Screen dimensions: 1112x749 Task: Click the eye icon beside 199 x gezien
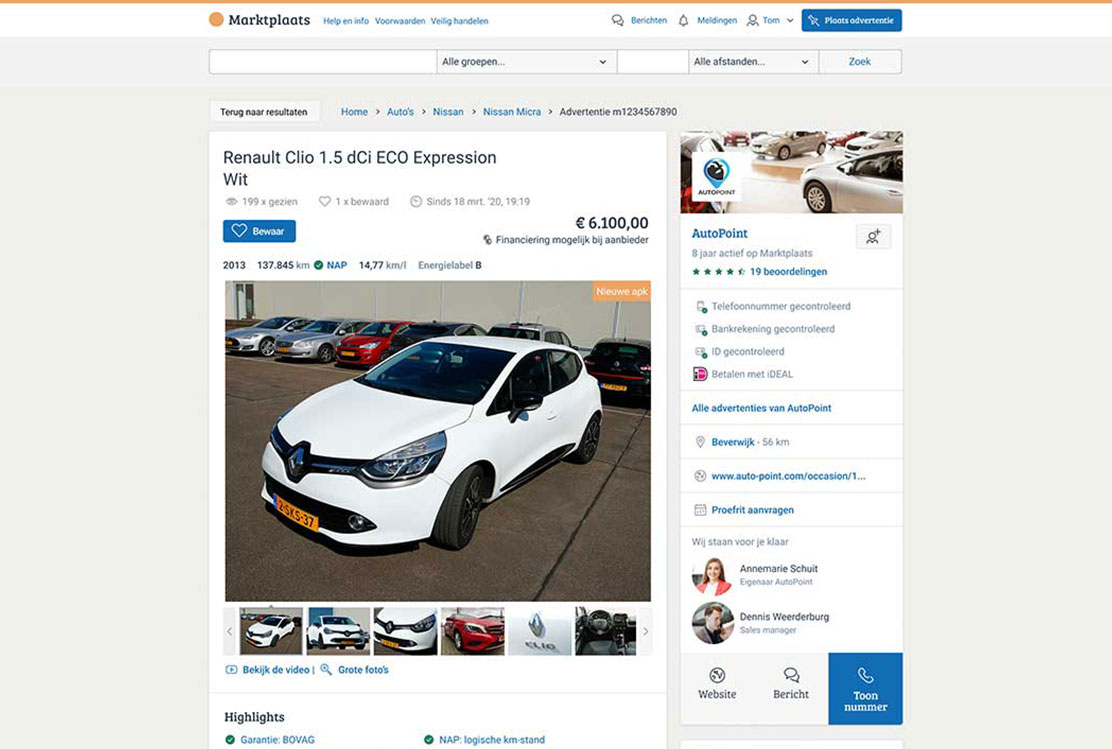click(x=231, y=201)
